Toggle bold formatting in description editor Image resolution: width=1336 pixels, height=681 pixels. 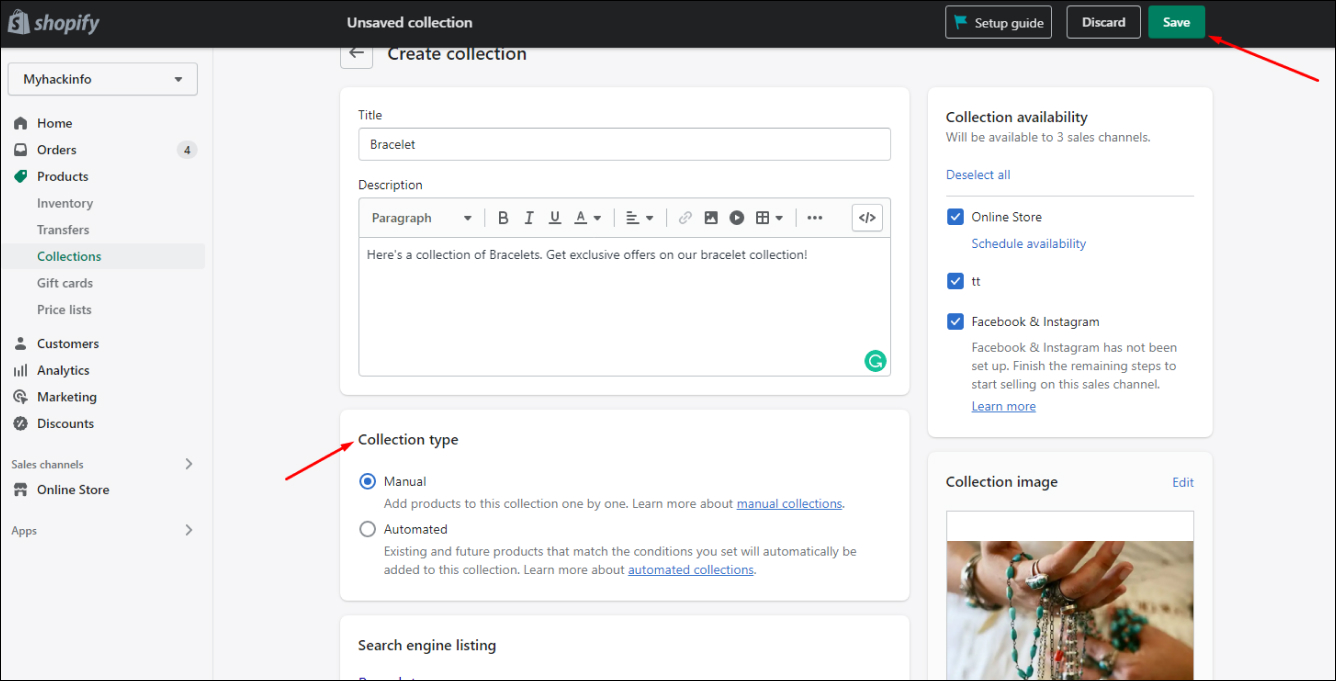(x=503, y=218)
